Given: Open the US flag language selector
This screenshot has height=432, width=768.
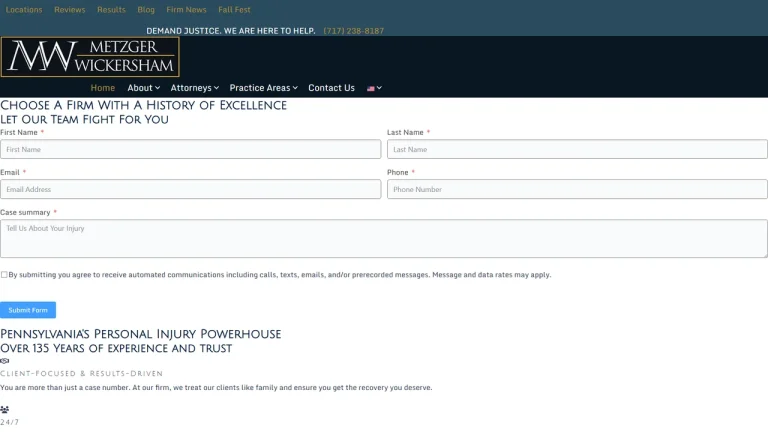Looking at the screenshot, I should (374, 88).
